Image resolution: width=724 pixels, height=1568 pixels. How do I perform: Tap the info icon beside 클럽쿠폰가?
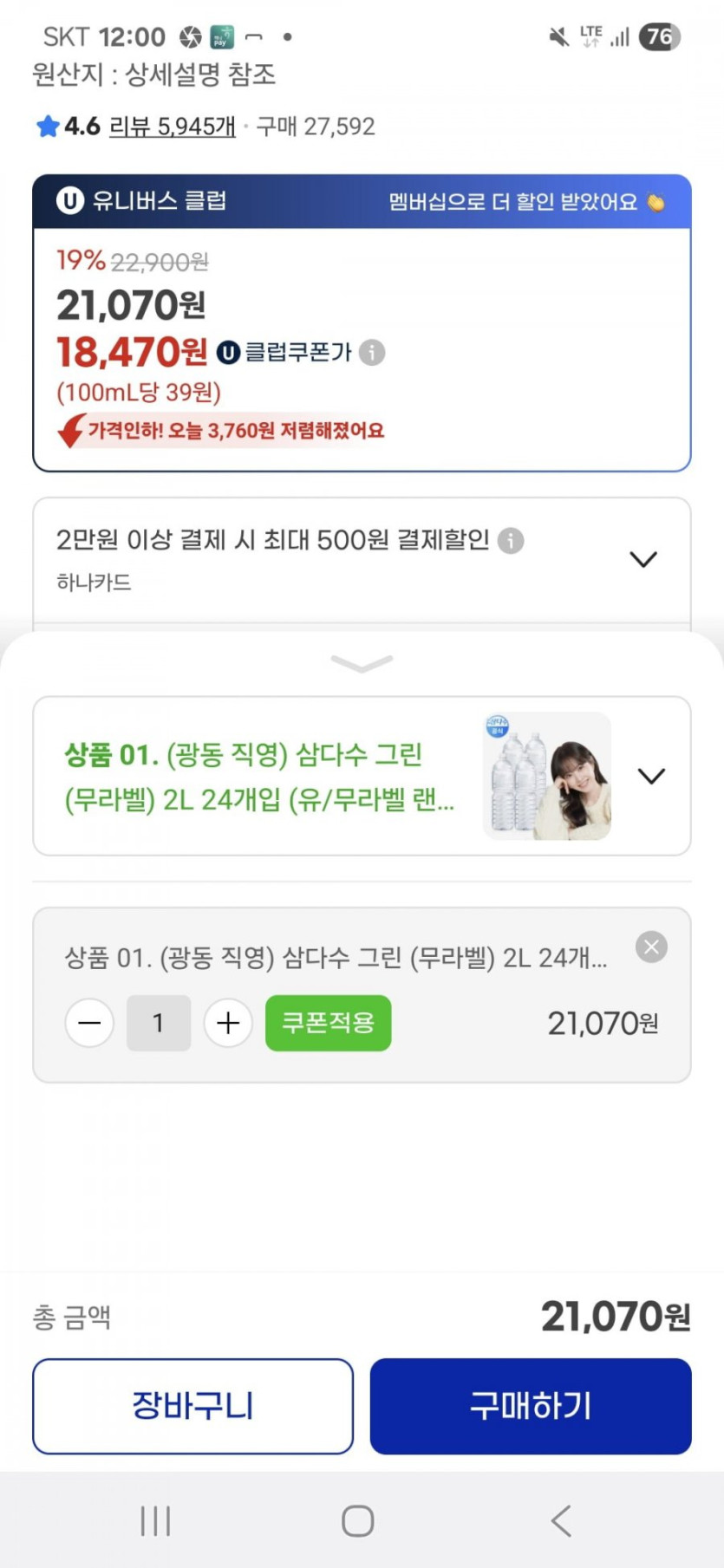click(372, 353)
